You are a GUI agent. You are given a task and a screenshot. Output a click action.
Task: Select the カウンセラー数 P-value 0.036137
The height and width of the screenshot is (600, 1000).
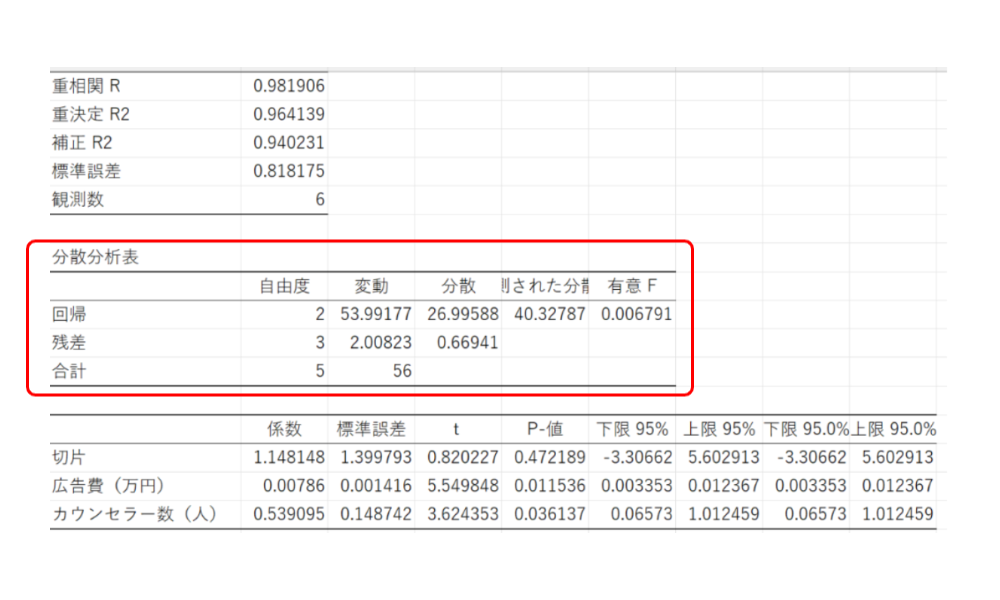(548, 514)
